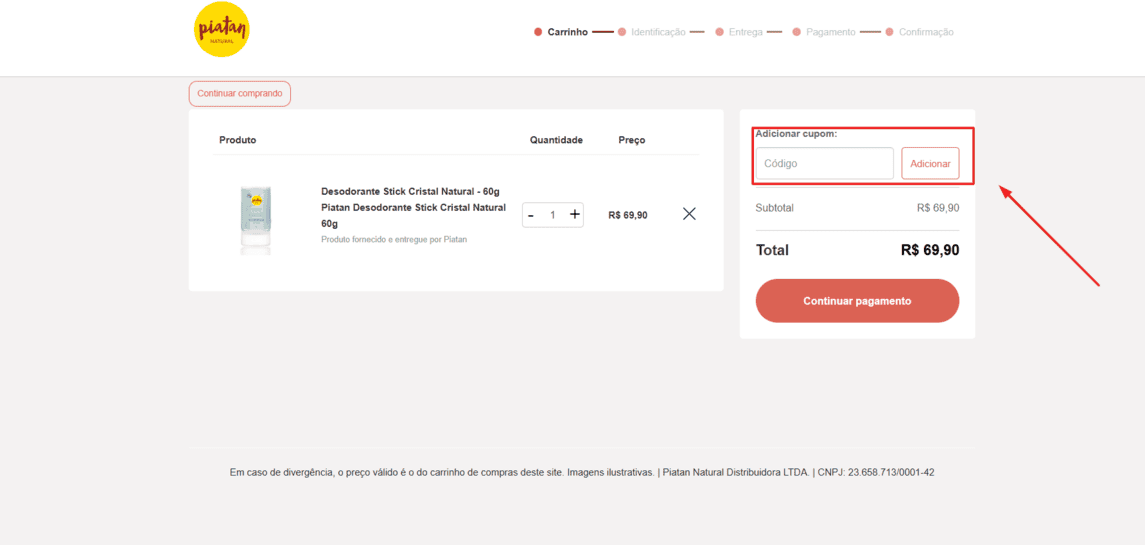Click the item price R$ 69,90 next to quantity
The image size is (1145, 545).
(x=627, y=215)
